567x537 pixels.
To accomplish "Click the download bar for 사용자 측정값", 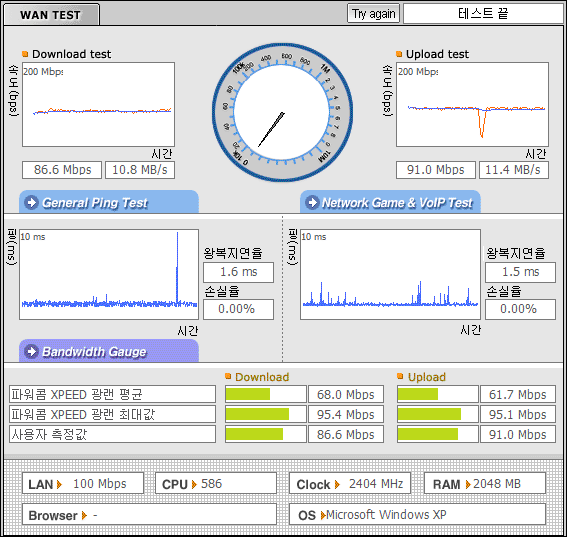I will pyautogui.click(x=266, y=434).
